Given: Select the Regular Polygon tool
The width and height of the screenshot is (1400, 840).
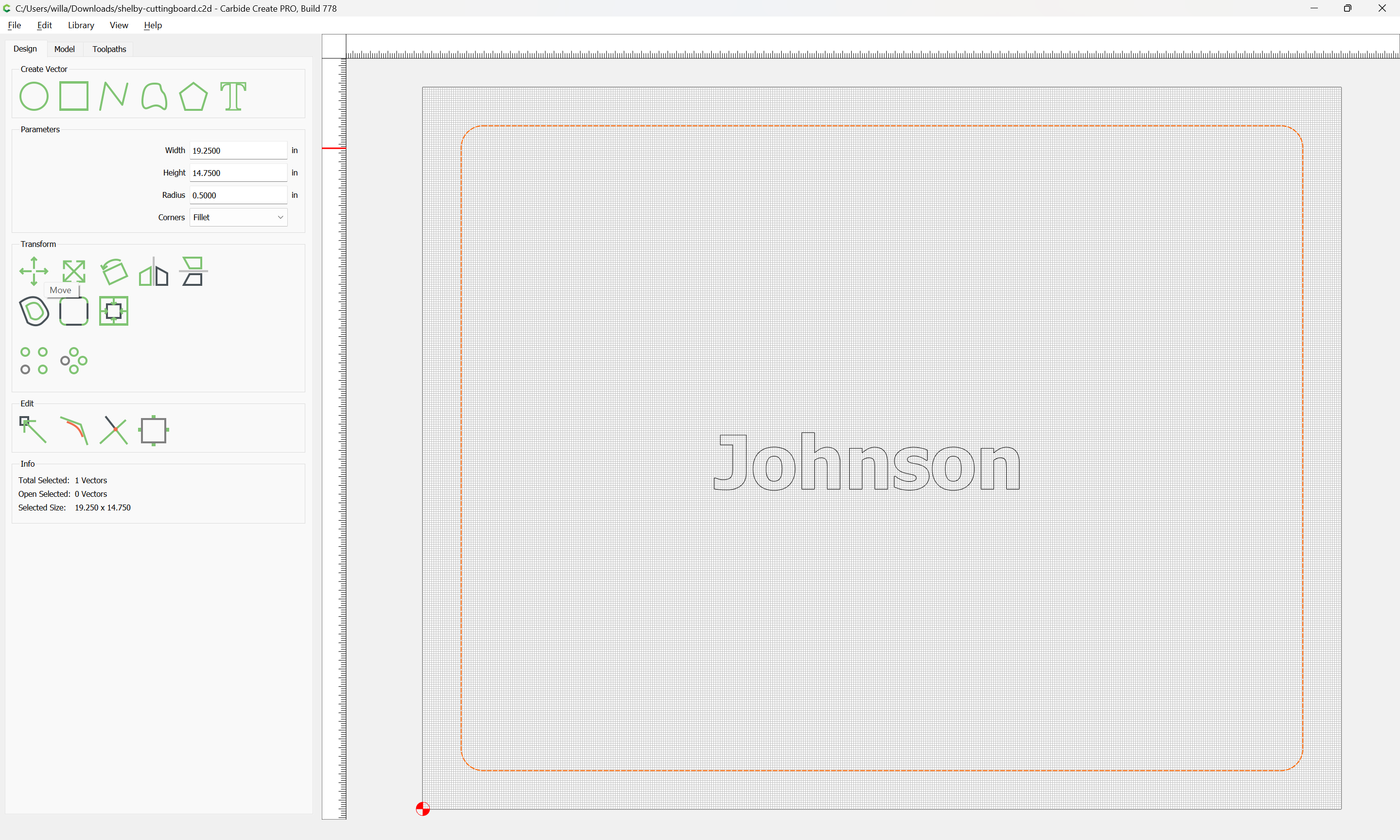Looking at the screenshot, I should pos(193,96).
